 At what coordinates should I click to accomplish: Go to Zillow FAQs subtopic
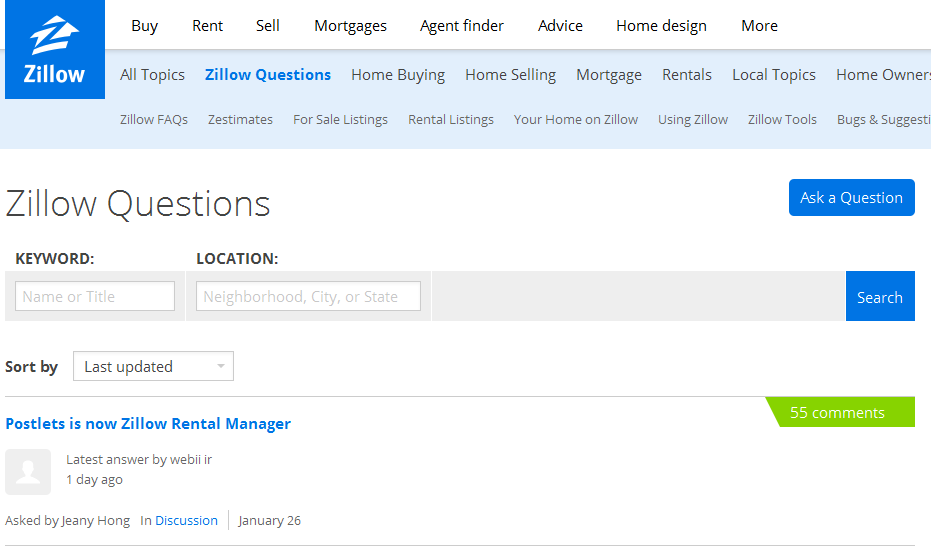(154, 120)
